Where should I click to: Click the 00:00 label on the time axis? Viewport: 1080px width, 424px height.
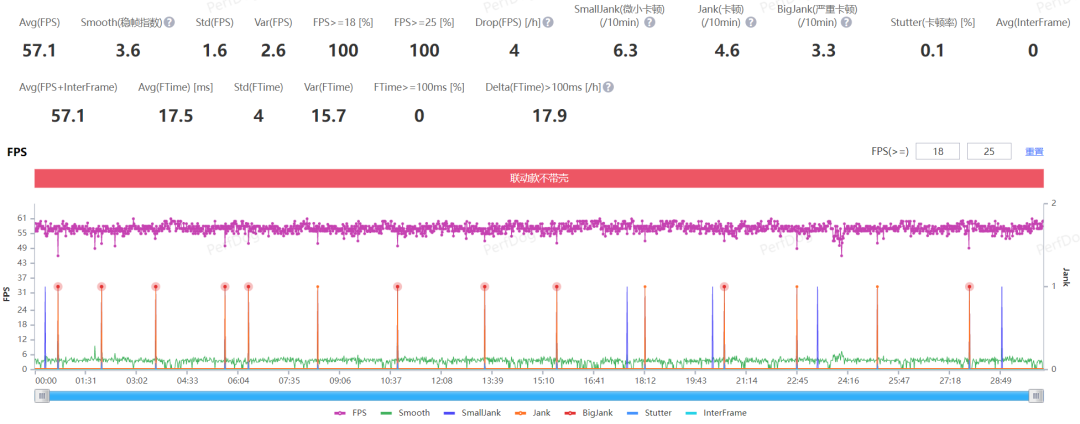[x=45, y=381]
